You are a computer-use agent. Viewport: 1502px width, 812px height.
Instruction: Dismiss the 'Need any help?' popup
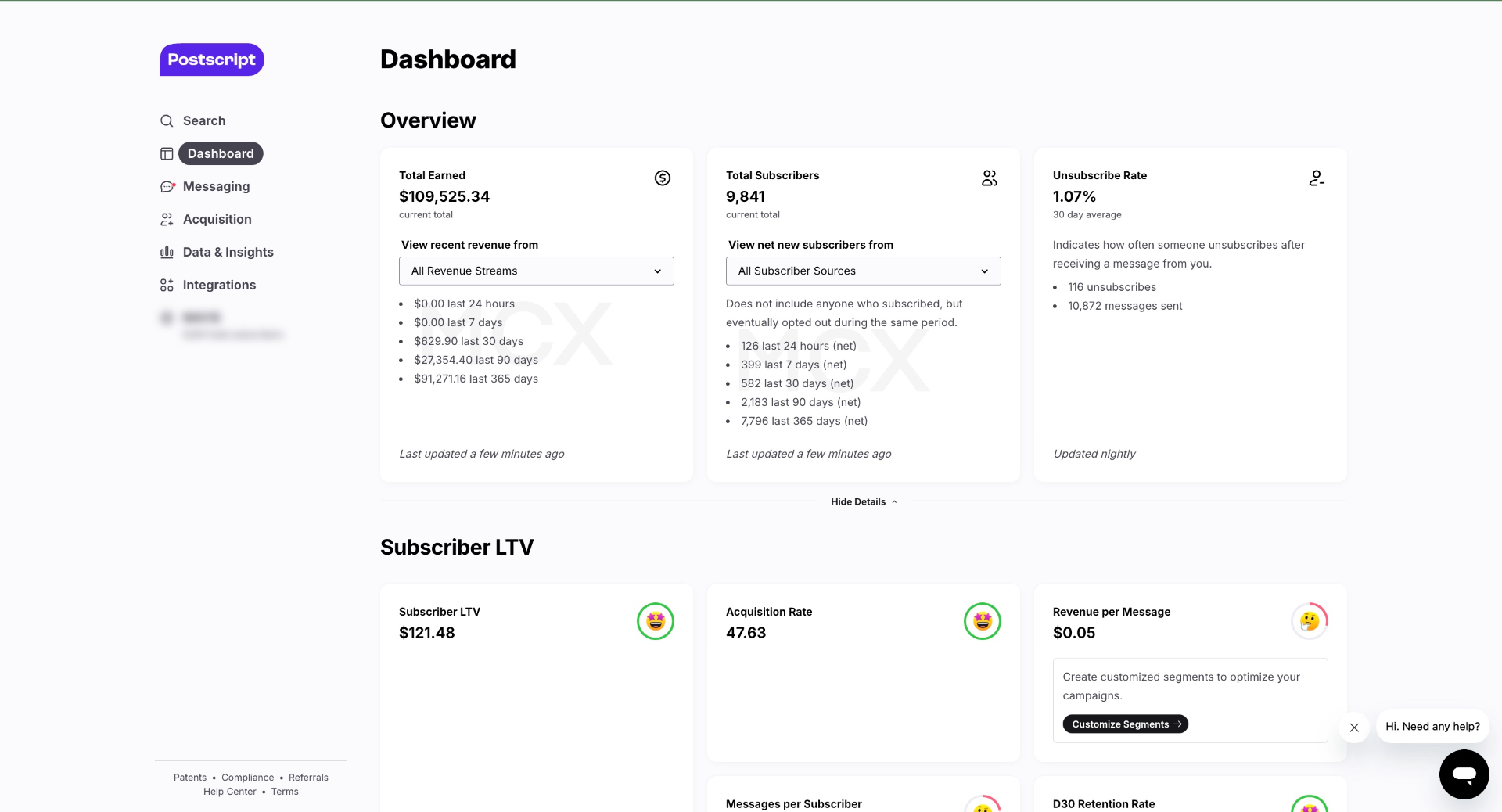click(1354, 728)
